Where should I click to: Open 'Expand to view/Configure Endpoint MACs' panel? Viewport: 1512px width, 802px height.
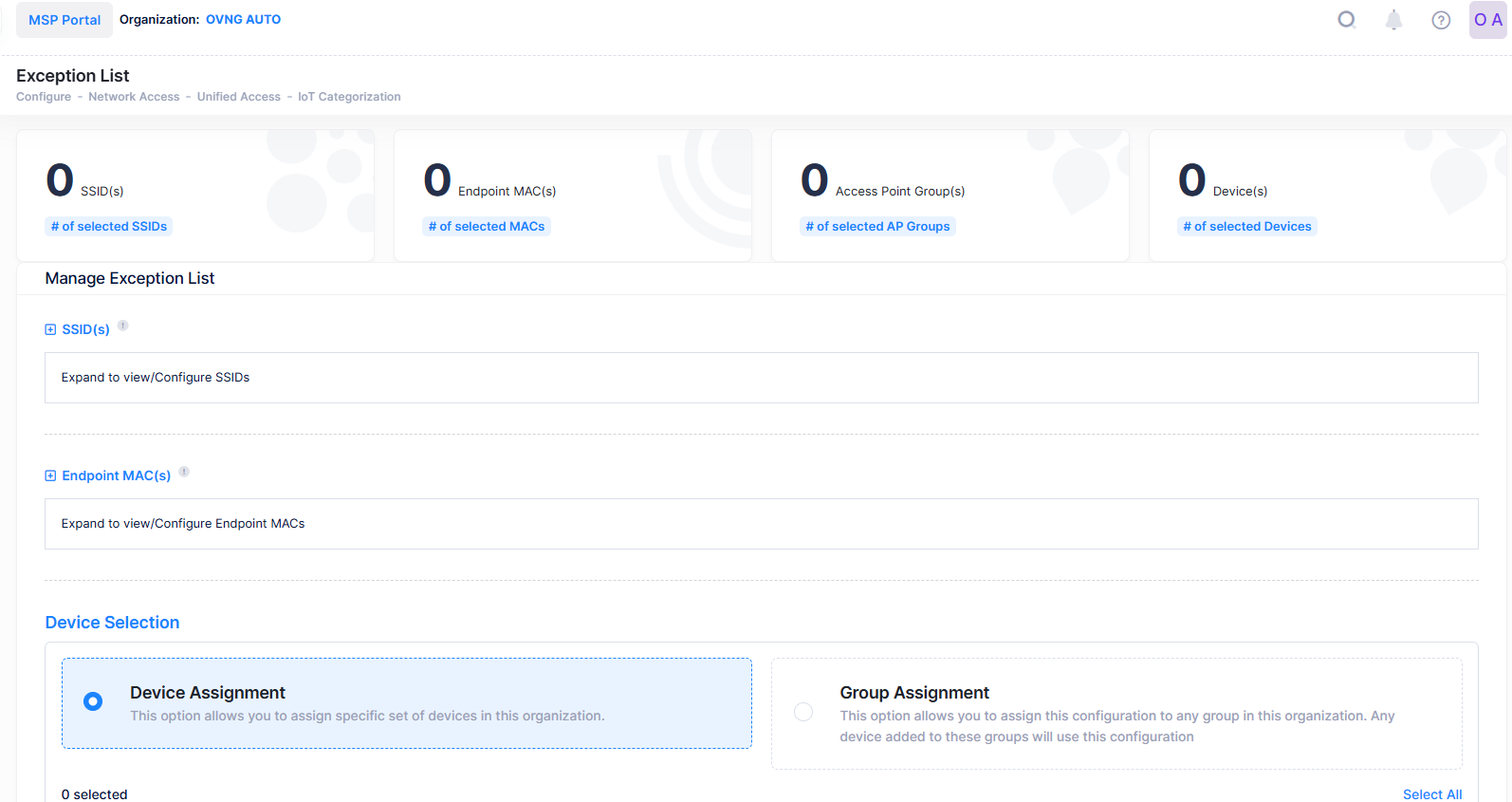pos(761,524)
